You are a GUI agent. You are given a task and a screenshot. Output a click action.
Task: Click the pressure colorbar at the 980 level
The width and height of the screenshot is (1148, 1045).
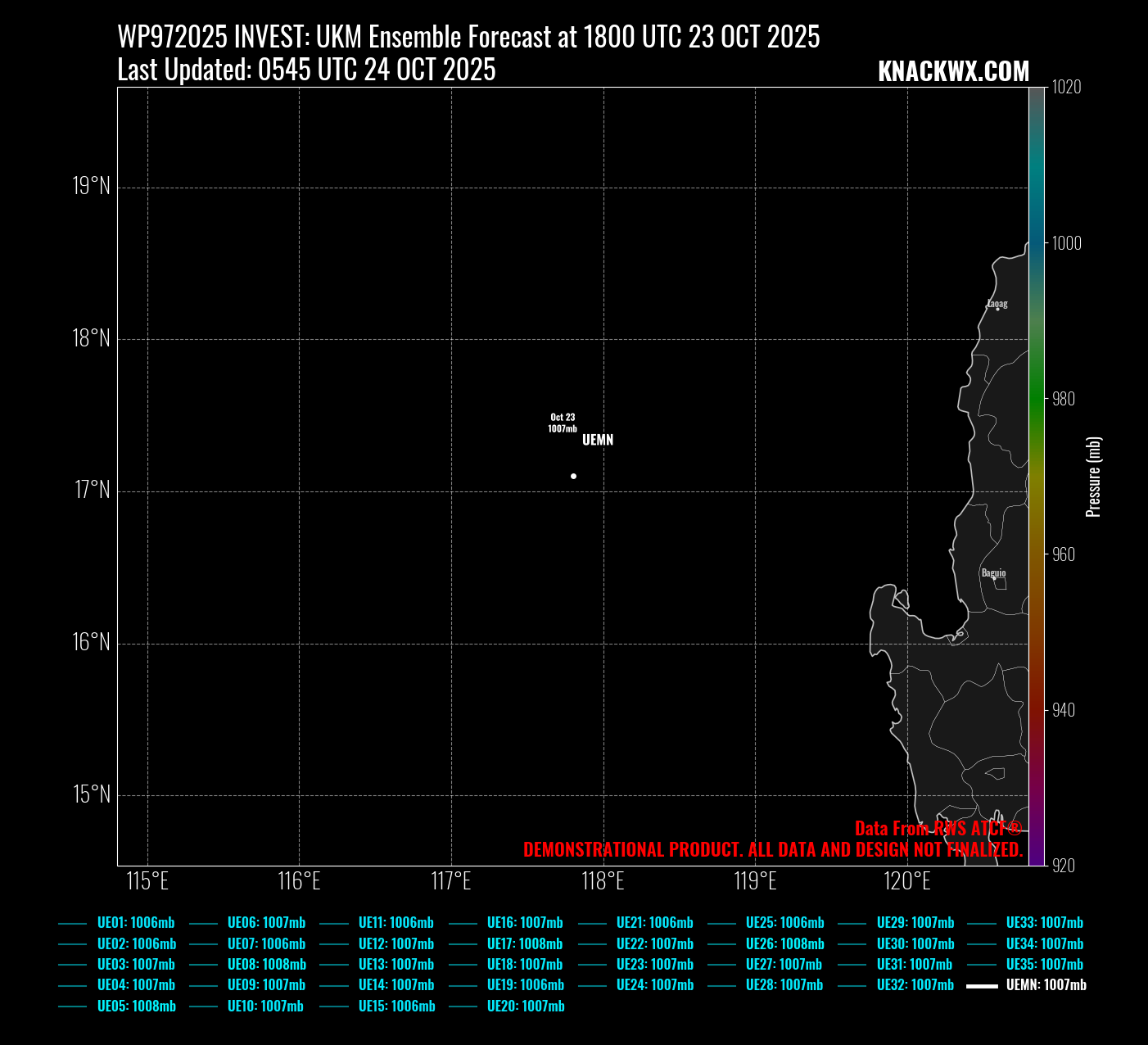[1037, 399]
